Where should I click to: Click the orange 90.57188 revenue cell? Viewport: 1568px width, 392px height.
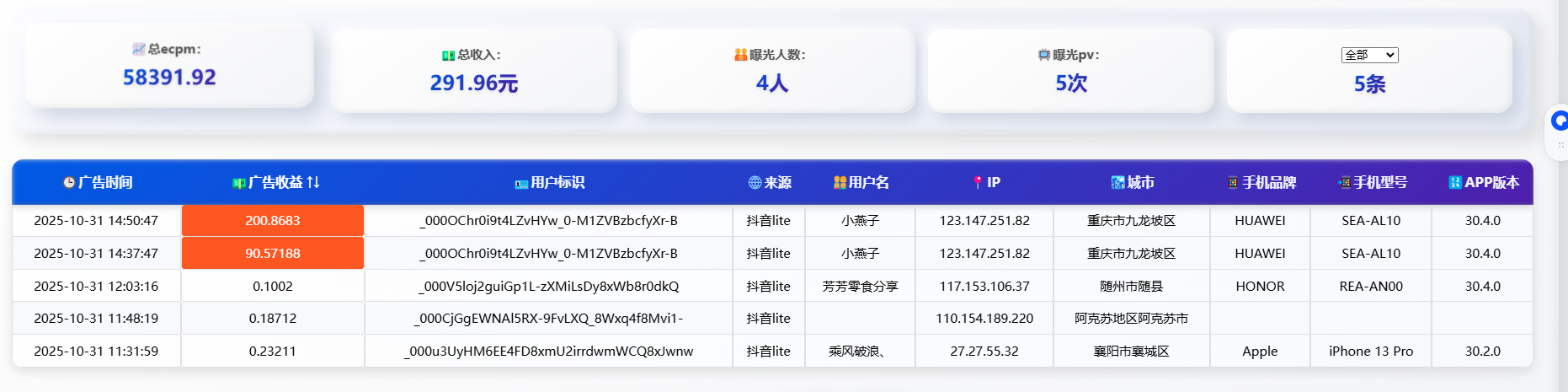(273, 254)
